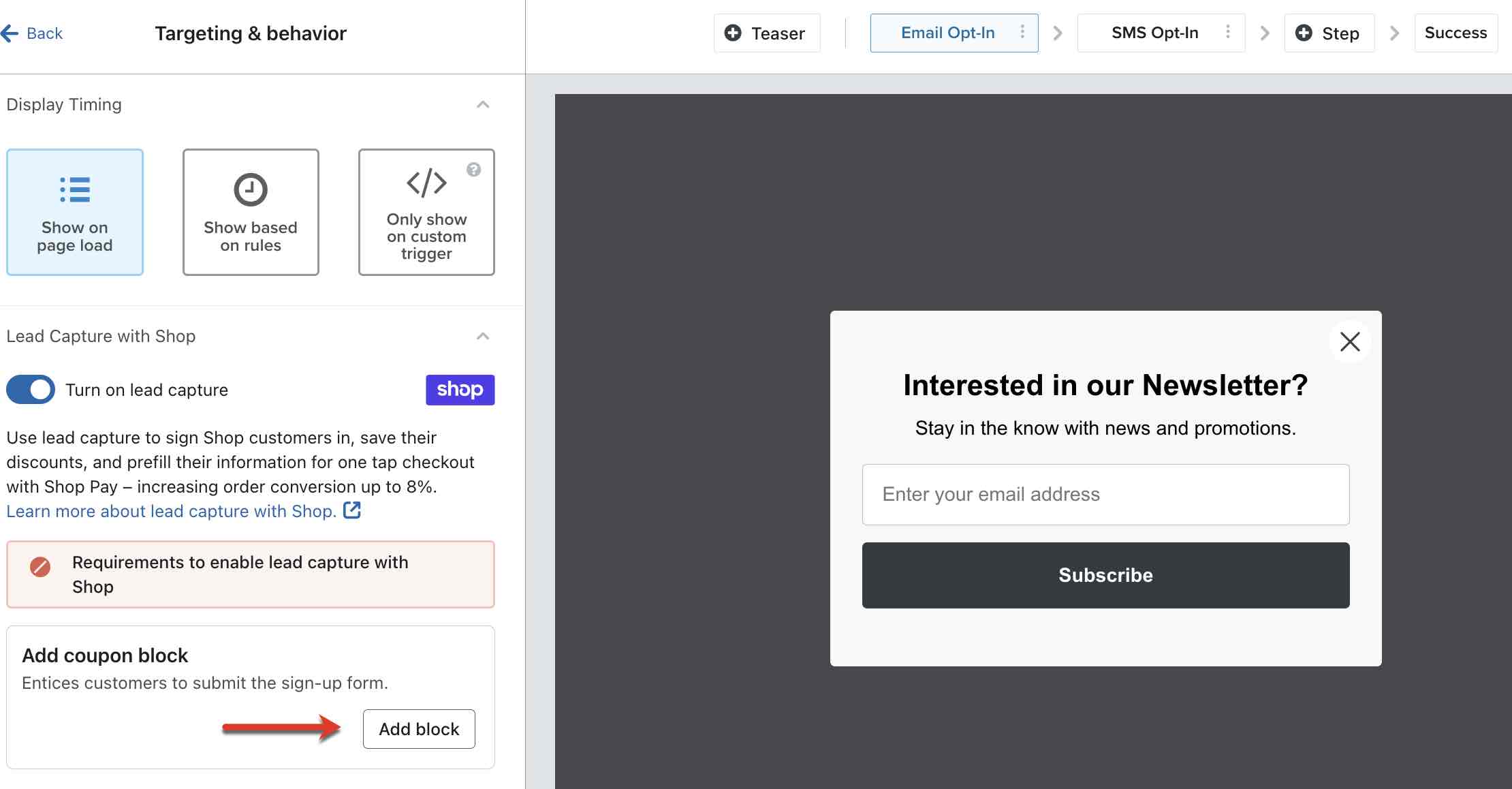Collapse the Lead Capture with Shop section
This screenshot has height=789, width=1512.
coord(483,334)
